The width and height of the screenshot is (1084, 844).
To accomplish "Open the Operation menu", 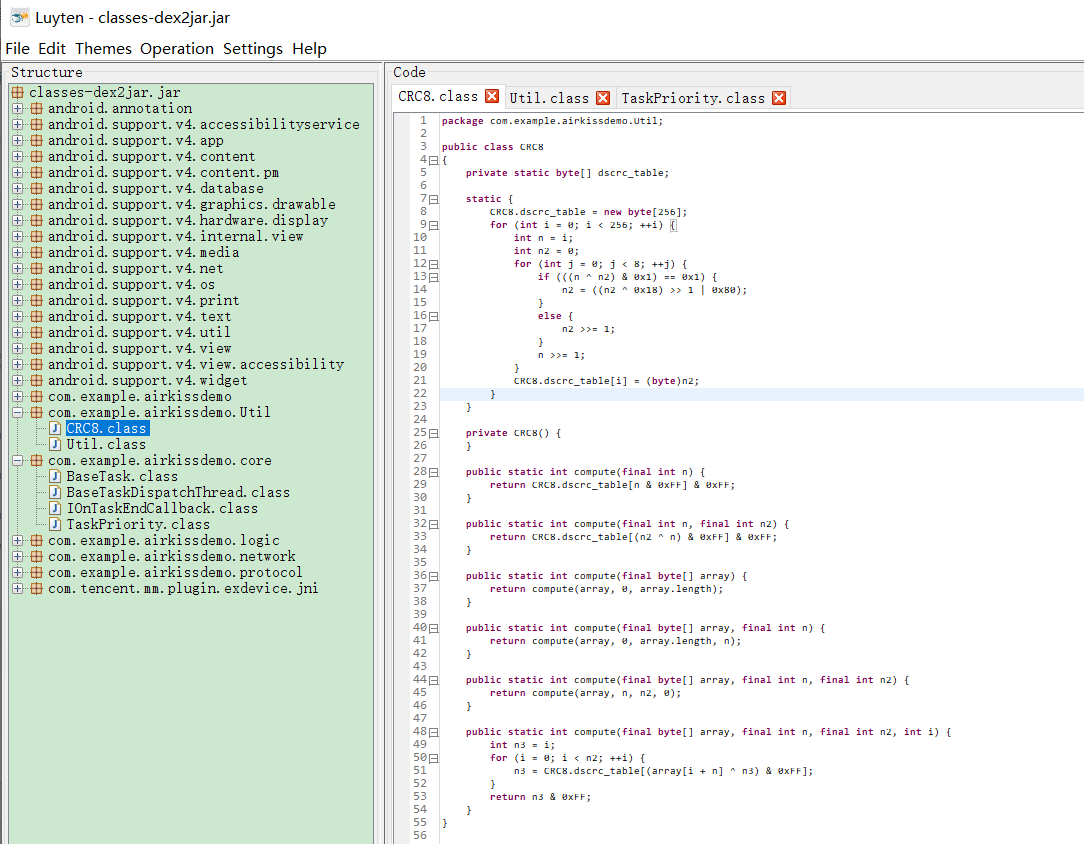I will 177,48.
